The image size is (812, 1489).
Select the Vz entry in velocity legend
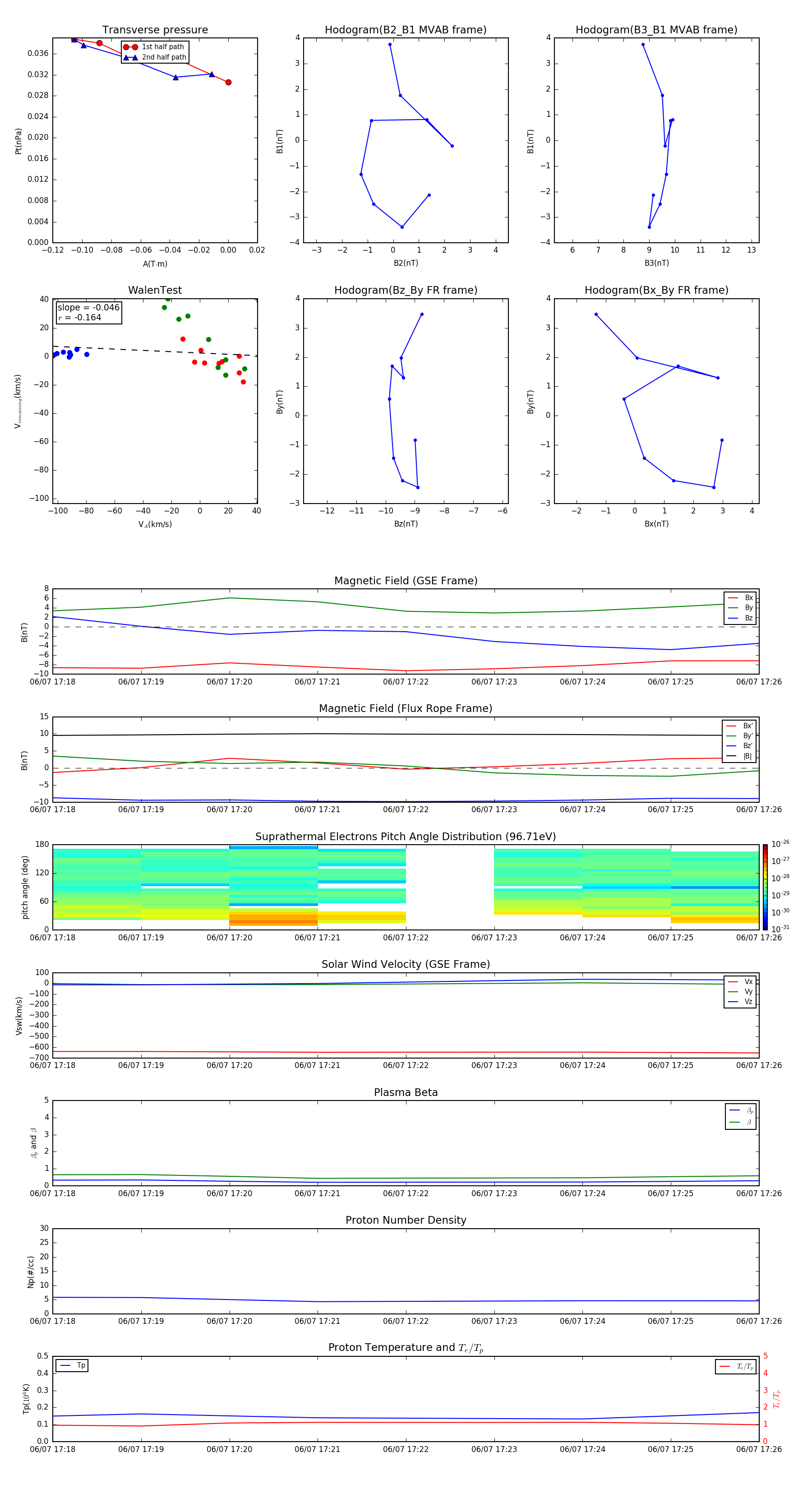740,1002
